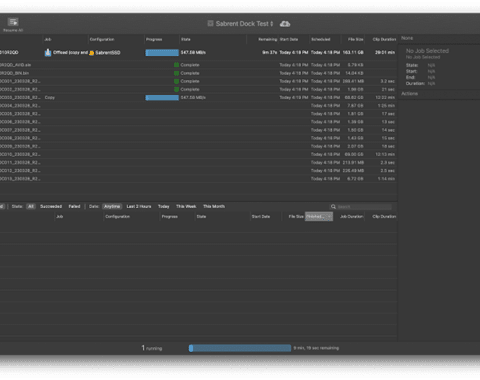Click the 7.67 GB file size cell
The image size is (480, 380).
click(x=355, y=106)
